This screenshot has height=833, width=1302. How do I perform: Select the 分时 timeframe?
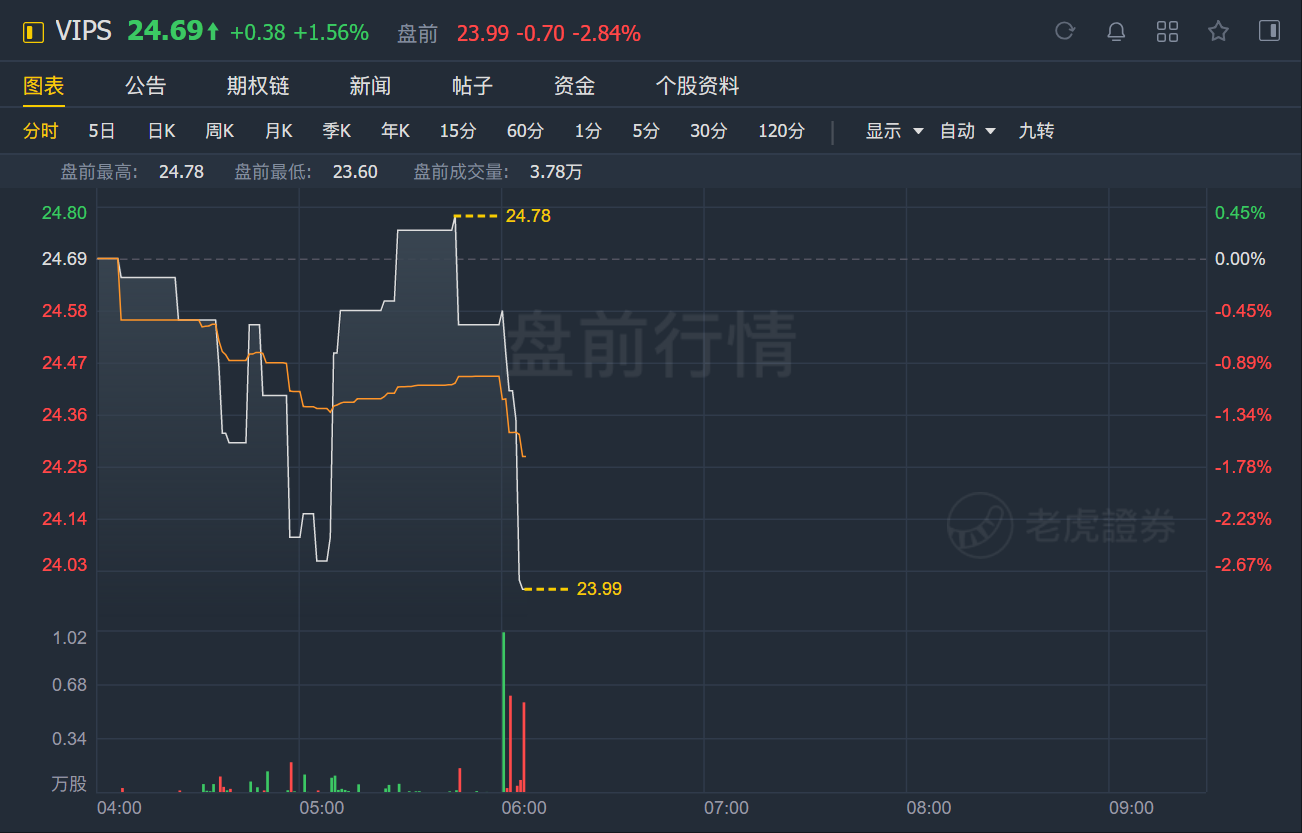41,131
